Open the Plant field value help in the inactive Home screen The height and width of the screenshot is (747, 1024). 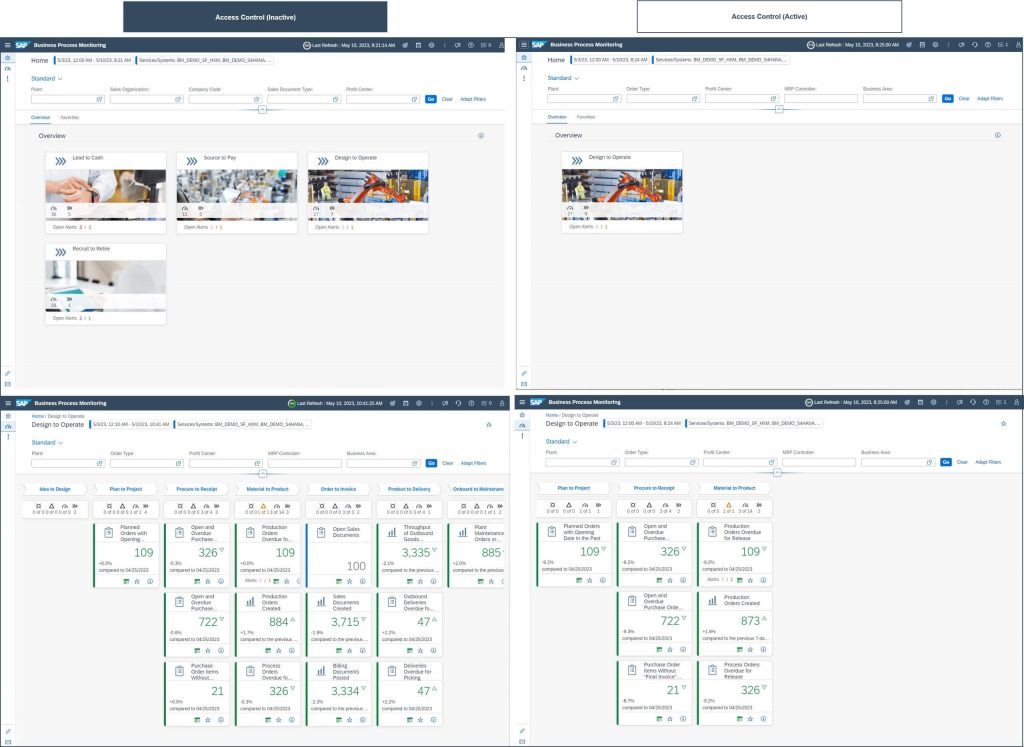point(100,99)
